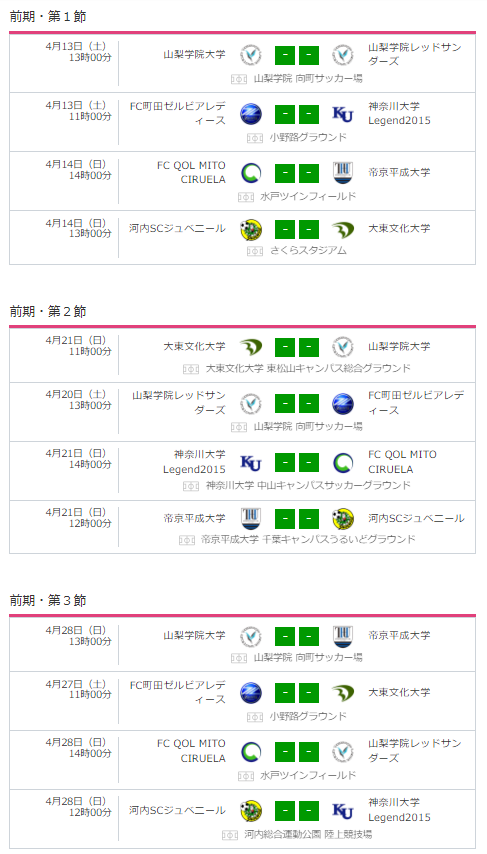Open 神奈川大学 Legend2015 team link in 第2節
Screen dimensions: 487x854
[x=194, y=462]
